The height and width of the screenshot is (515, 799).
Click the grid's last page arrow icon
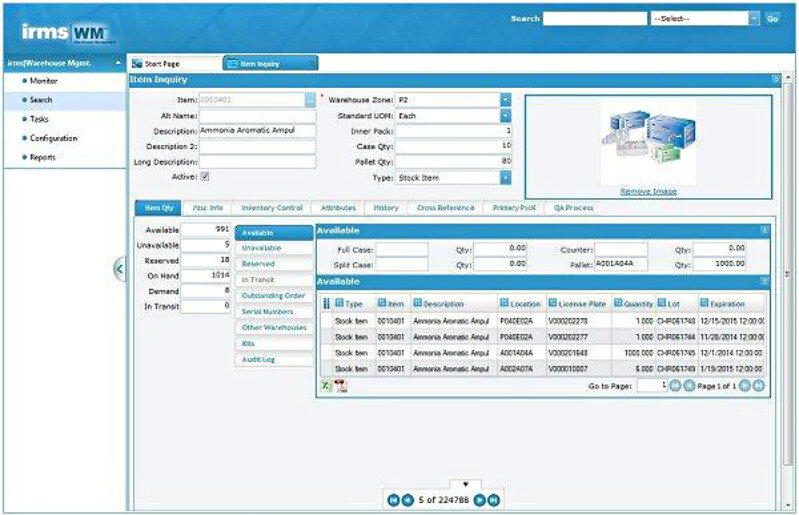tap(758, 385)
